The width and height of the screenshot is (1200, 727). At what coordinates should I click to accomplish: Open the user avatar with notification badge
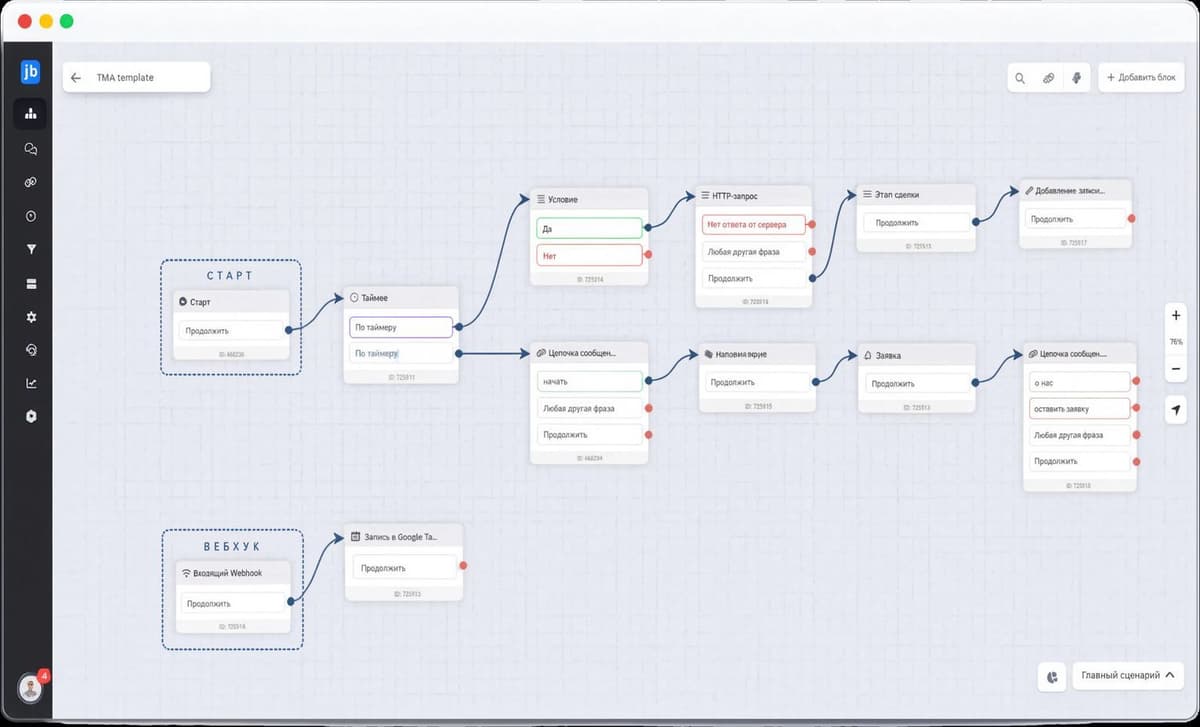[x=32, y=687]
